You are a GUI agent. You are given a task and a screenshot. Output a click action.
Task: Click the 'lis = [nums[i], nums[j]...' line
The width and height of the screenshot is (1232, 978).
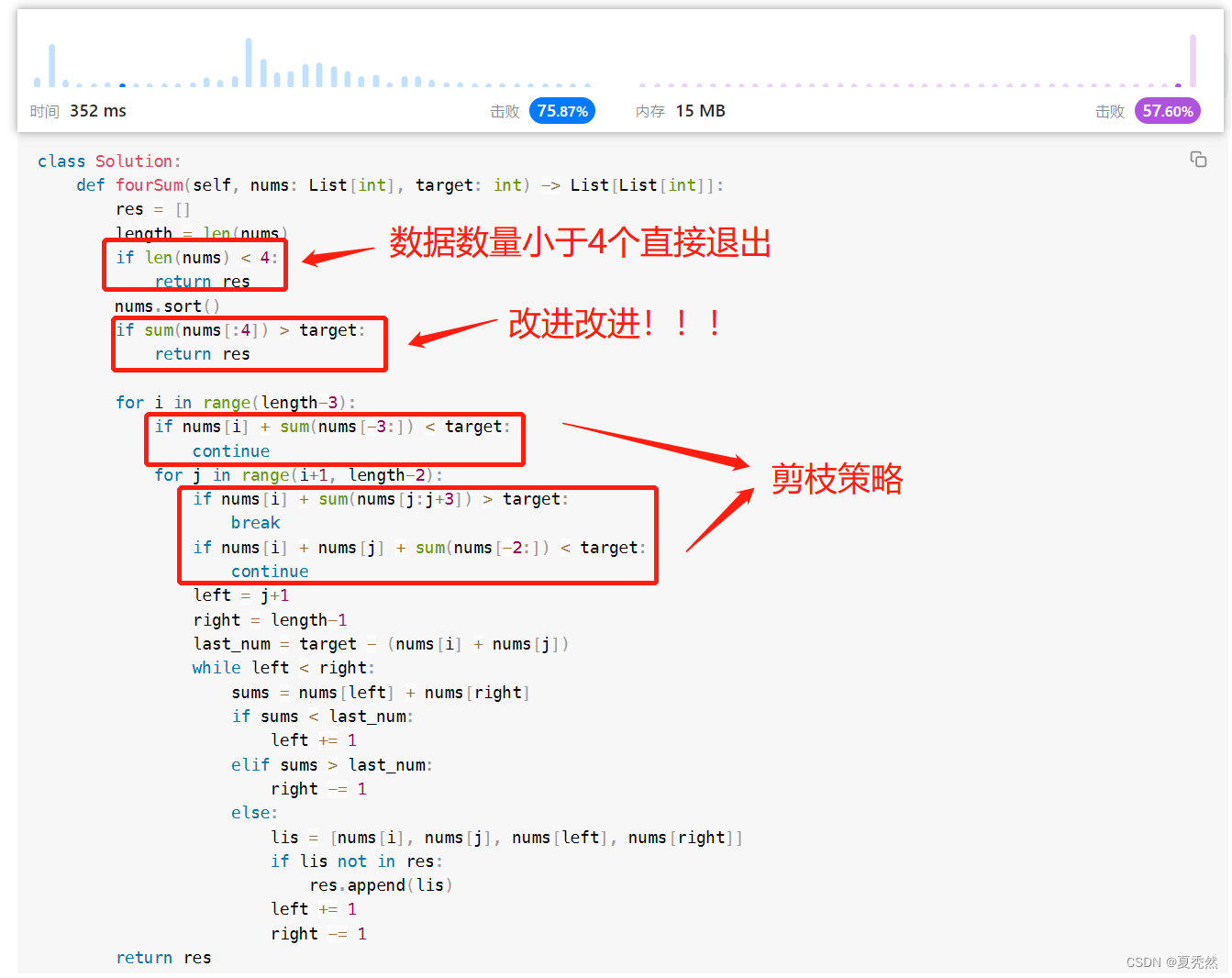click(506, 838)
